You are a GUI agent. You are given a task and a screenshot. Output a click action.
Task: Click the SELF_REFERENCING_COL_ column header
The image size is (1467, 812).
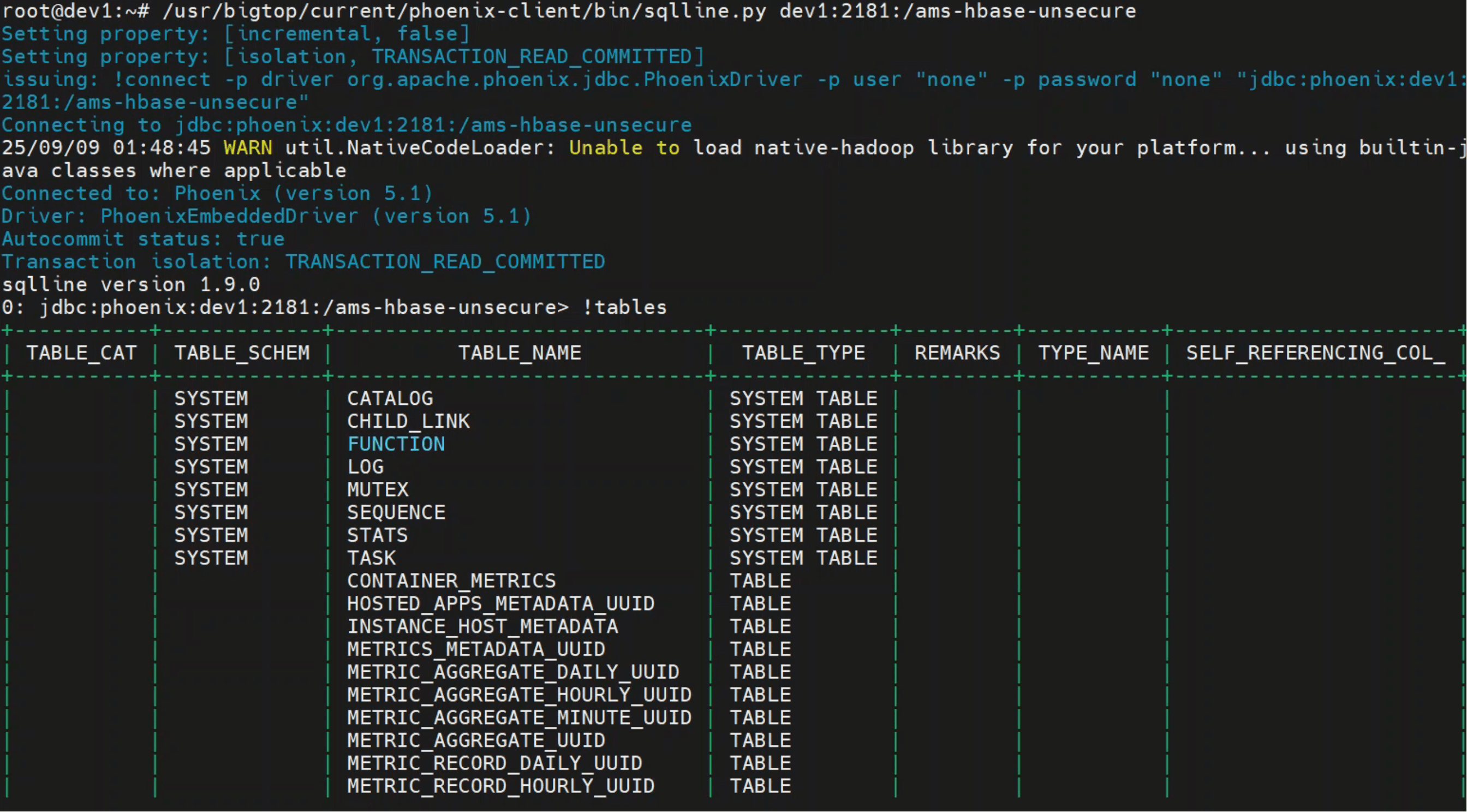click(1315, 353)
